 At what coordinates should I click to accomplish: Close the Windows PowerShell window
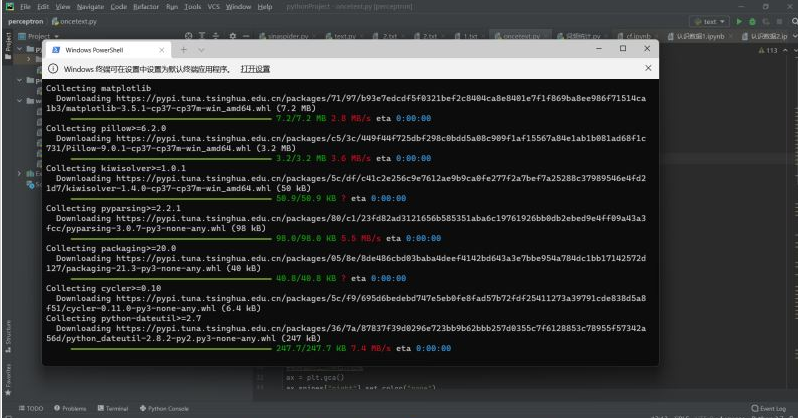647,48
